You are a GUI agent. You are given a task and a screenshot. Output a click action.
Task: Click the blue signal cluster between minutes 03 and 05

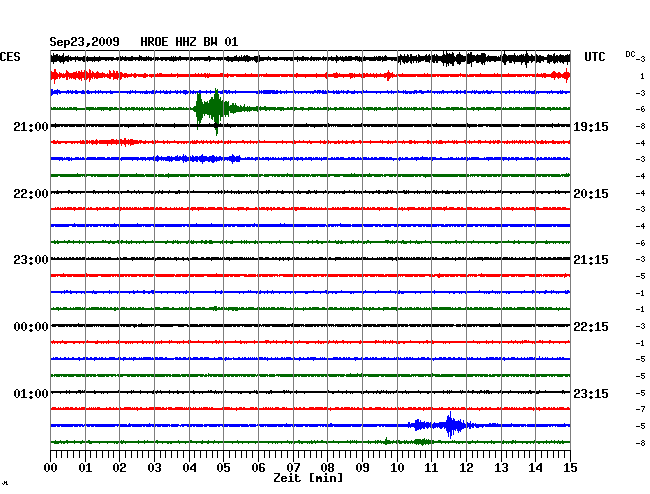tap(197, 158)
